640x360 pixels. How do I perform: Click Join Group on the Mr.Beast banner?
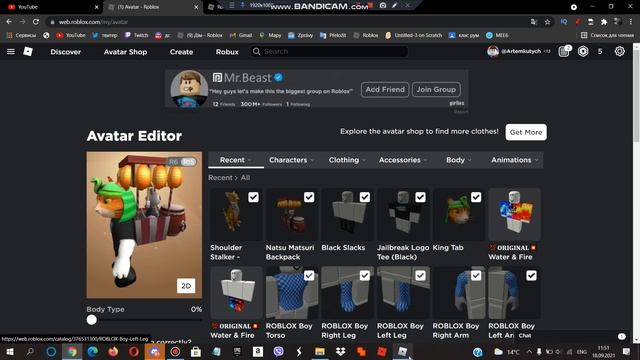(x=436, y=89)
